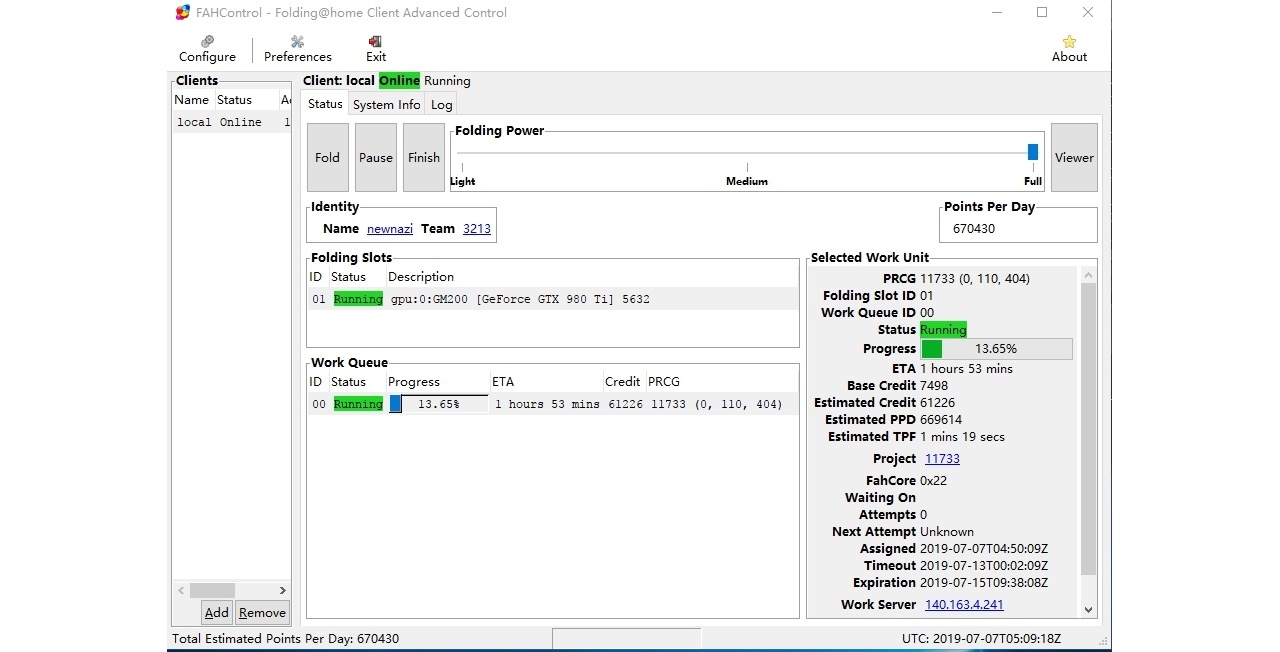Set Folding Power to Light tick

[x=462, y=168]
